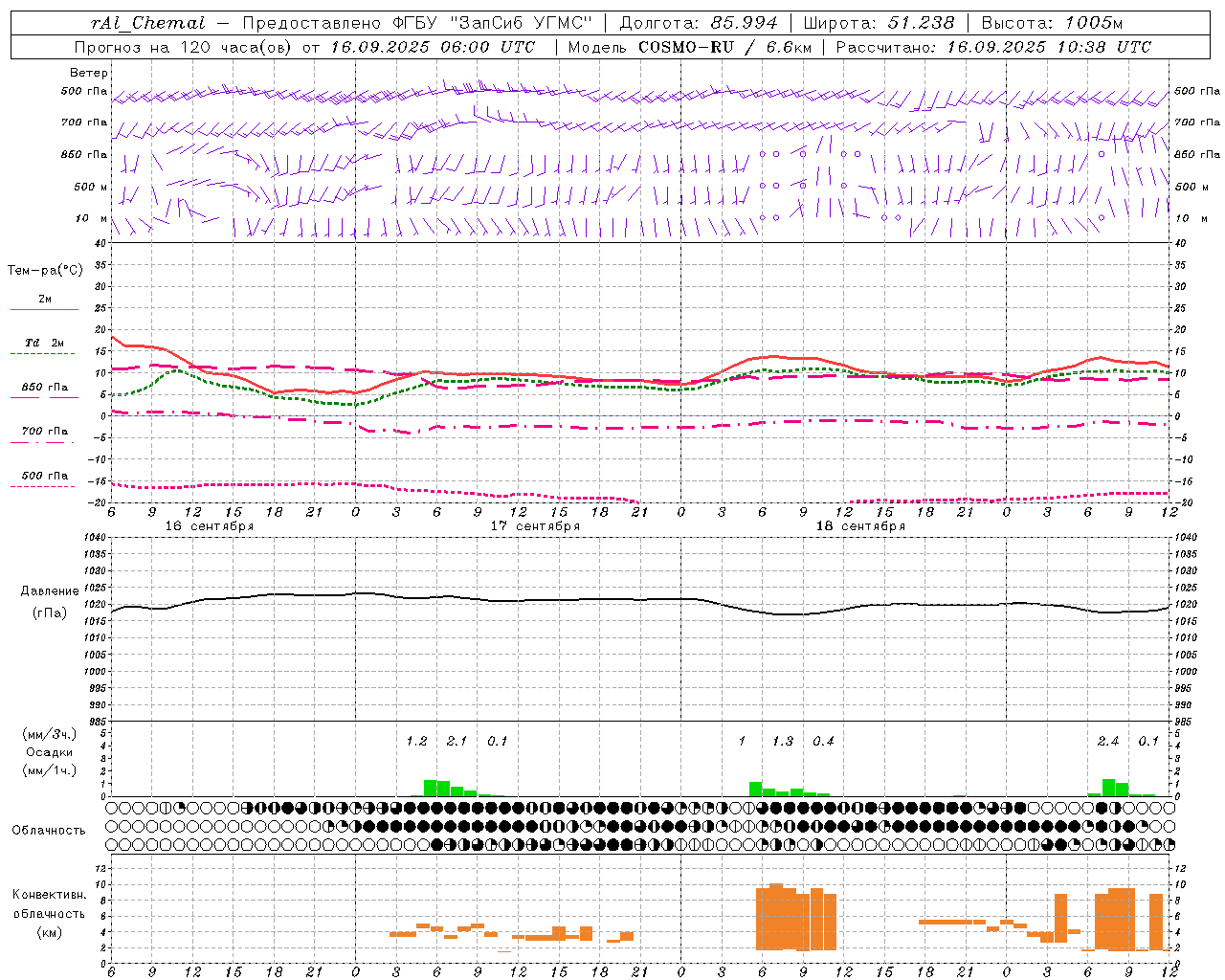Click the Осадки panel label
Image resolution: width=1225 pixels, height=980 pixels.
pos(50,752)
